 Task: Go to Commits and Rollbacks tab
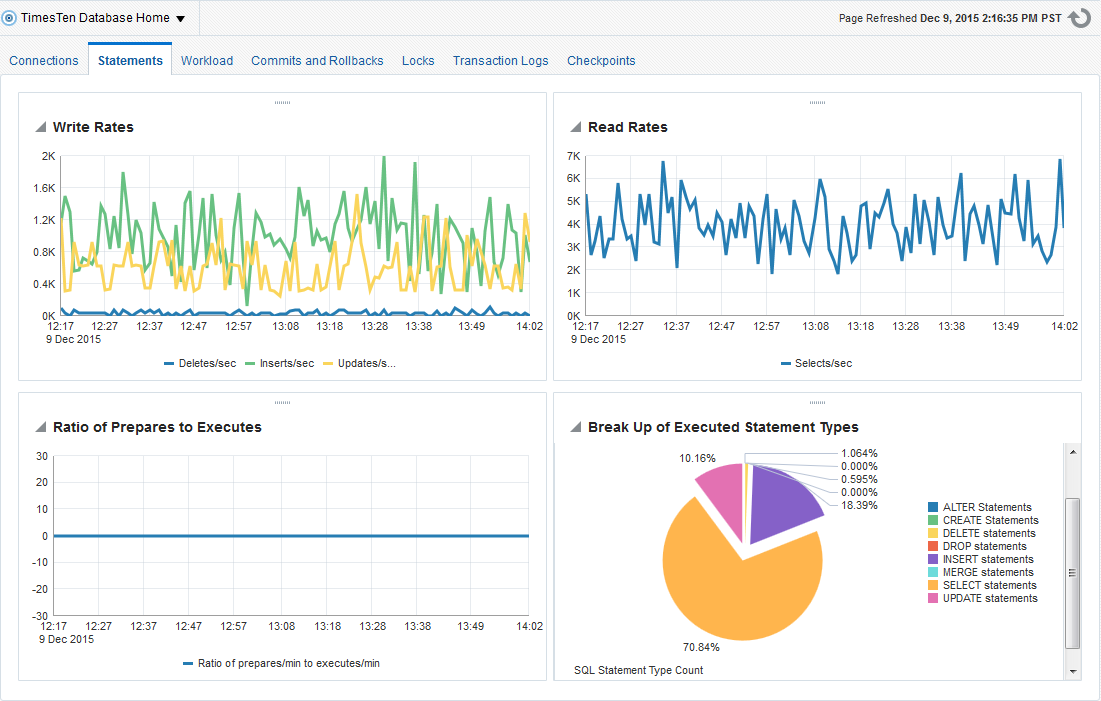tap(317, 61)
